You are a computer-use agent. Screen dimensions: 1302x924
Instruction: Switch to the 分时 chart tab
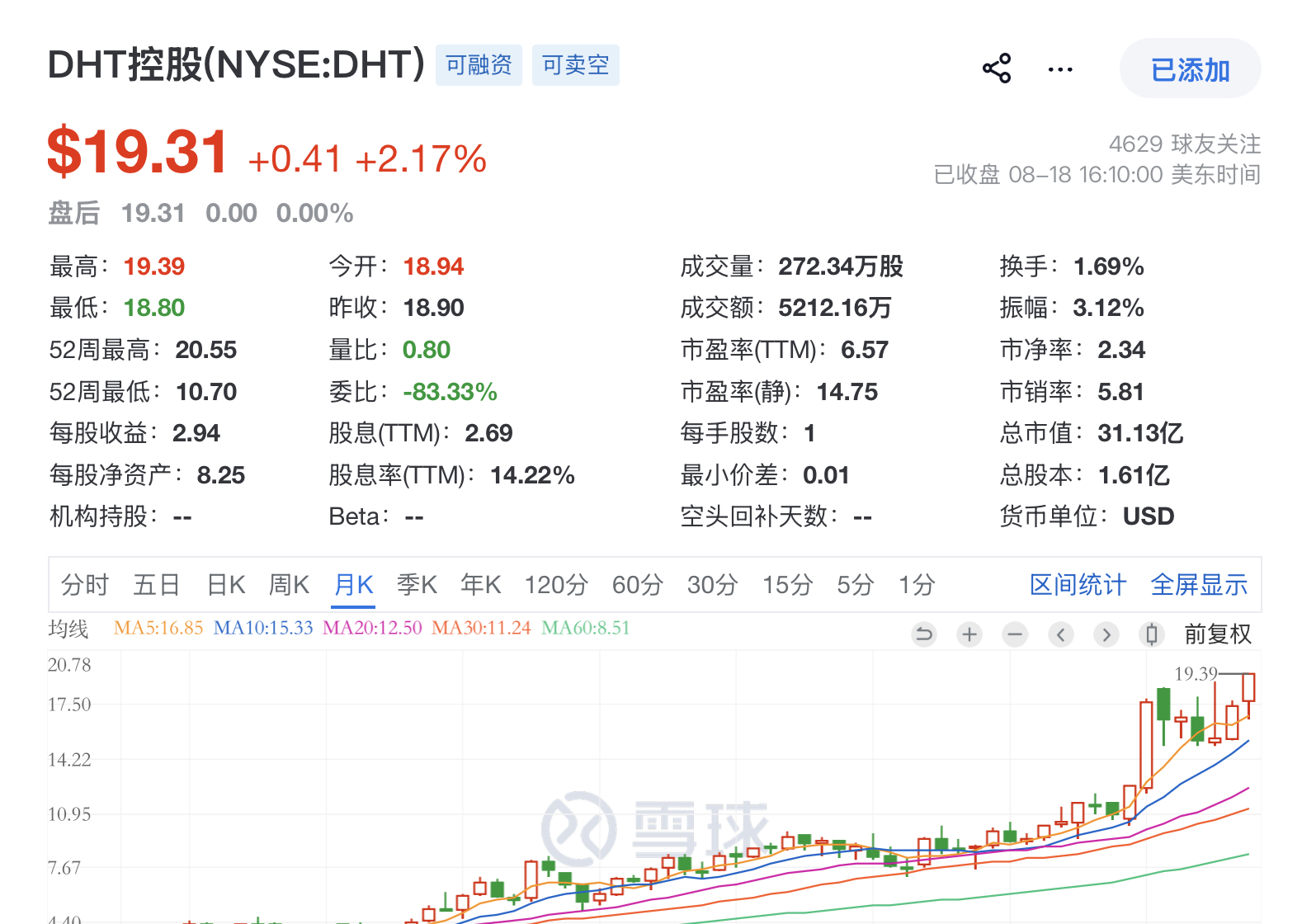85,585
